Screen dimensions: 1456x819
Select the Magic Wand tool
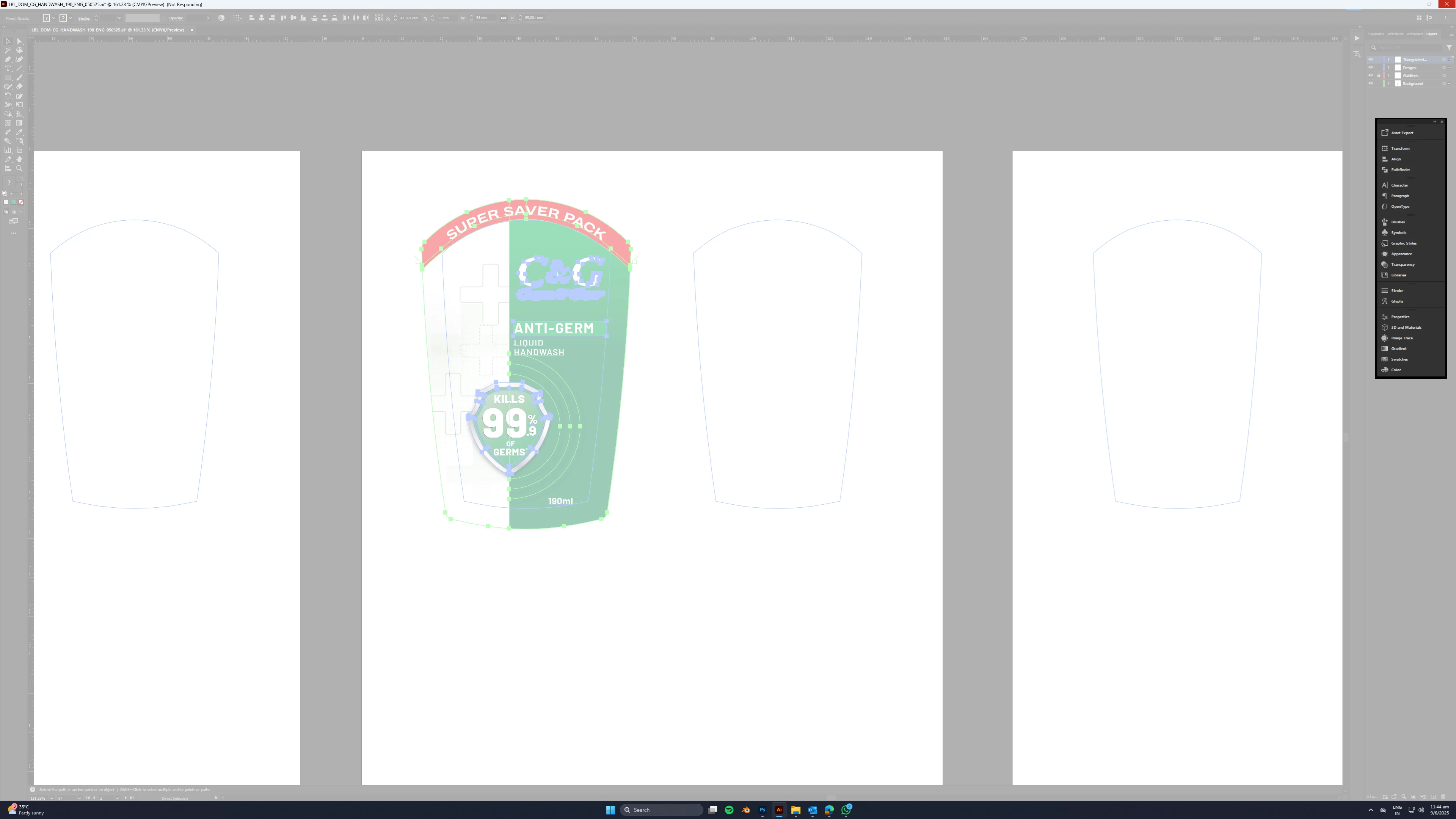[x=8, y=50]
